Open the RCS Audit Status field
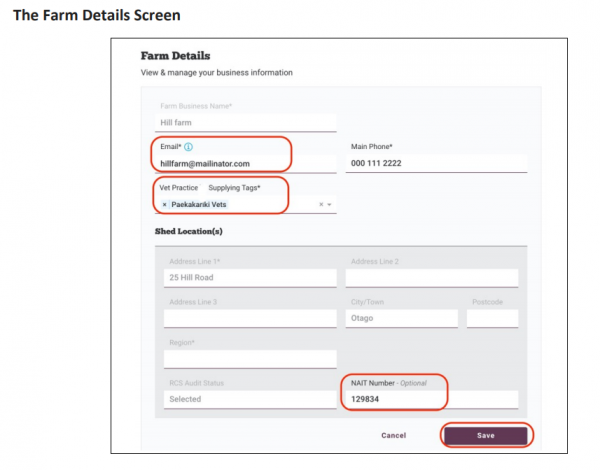Viewport: 600px width, 470px height. [250, 399]
